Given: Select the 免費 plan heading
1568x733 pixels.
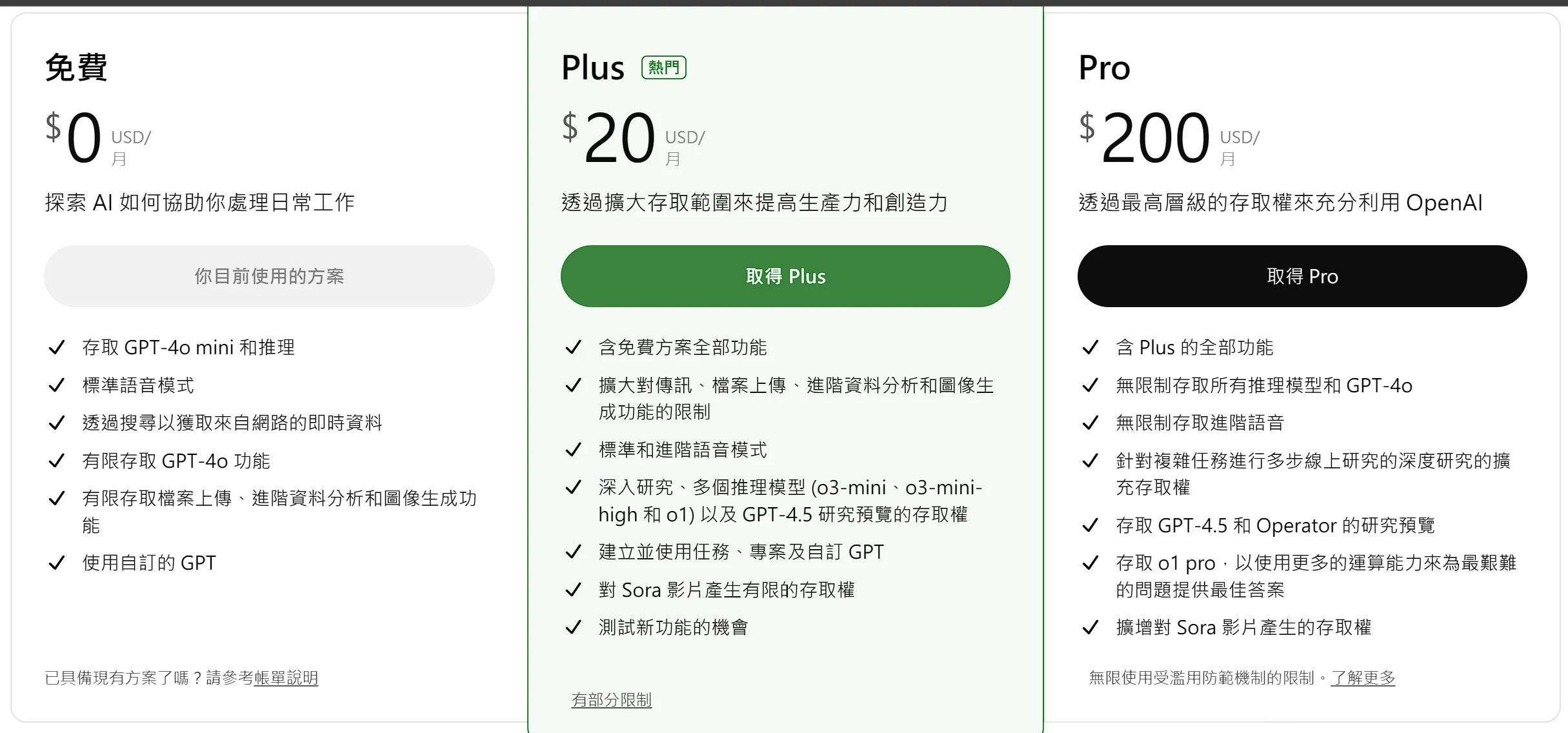Looking at the screenshot, I should click(x=75, y=67).
